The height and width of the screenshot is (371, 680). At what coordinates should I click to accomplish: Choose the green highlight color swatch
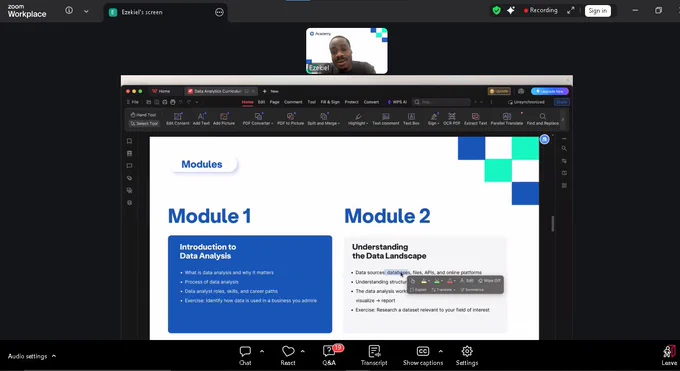pos(437,281)
